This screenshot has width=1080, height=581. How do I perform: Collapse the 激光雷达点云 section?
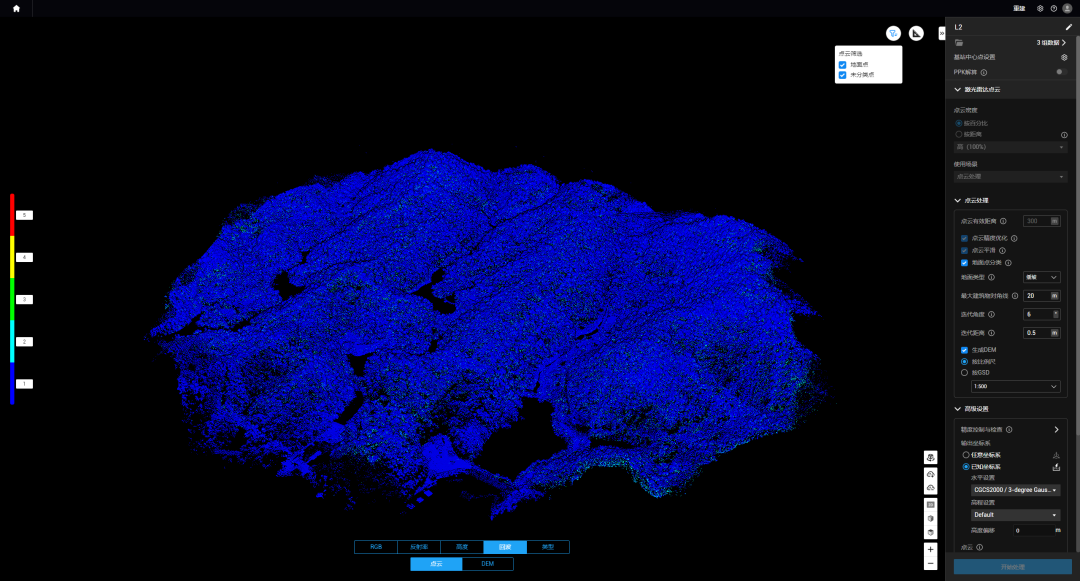click(957, 89)
